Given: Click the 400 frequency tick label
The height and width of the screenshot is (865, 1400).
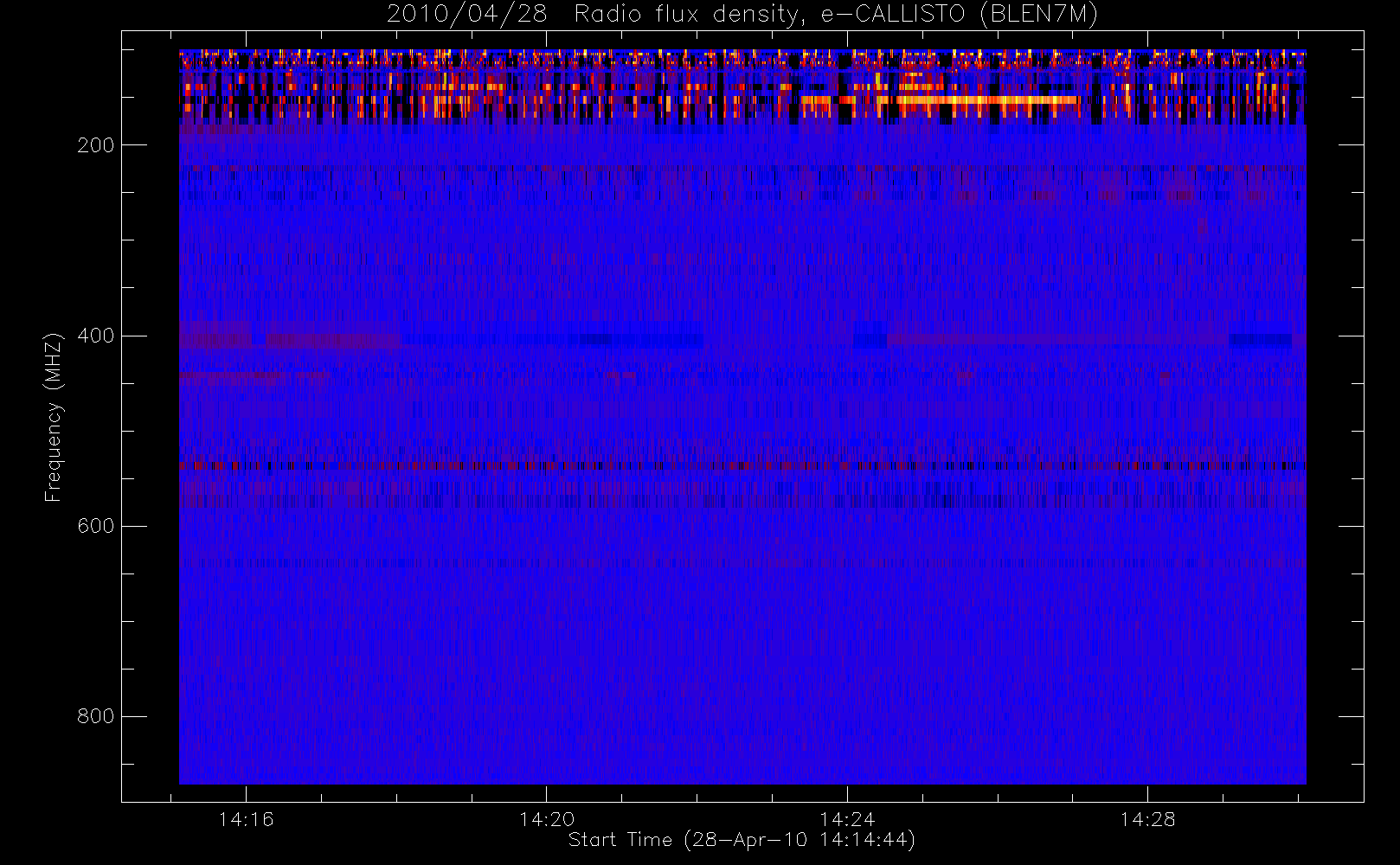Looking at the screenshot, I should coord(96,336).
